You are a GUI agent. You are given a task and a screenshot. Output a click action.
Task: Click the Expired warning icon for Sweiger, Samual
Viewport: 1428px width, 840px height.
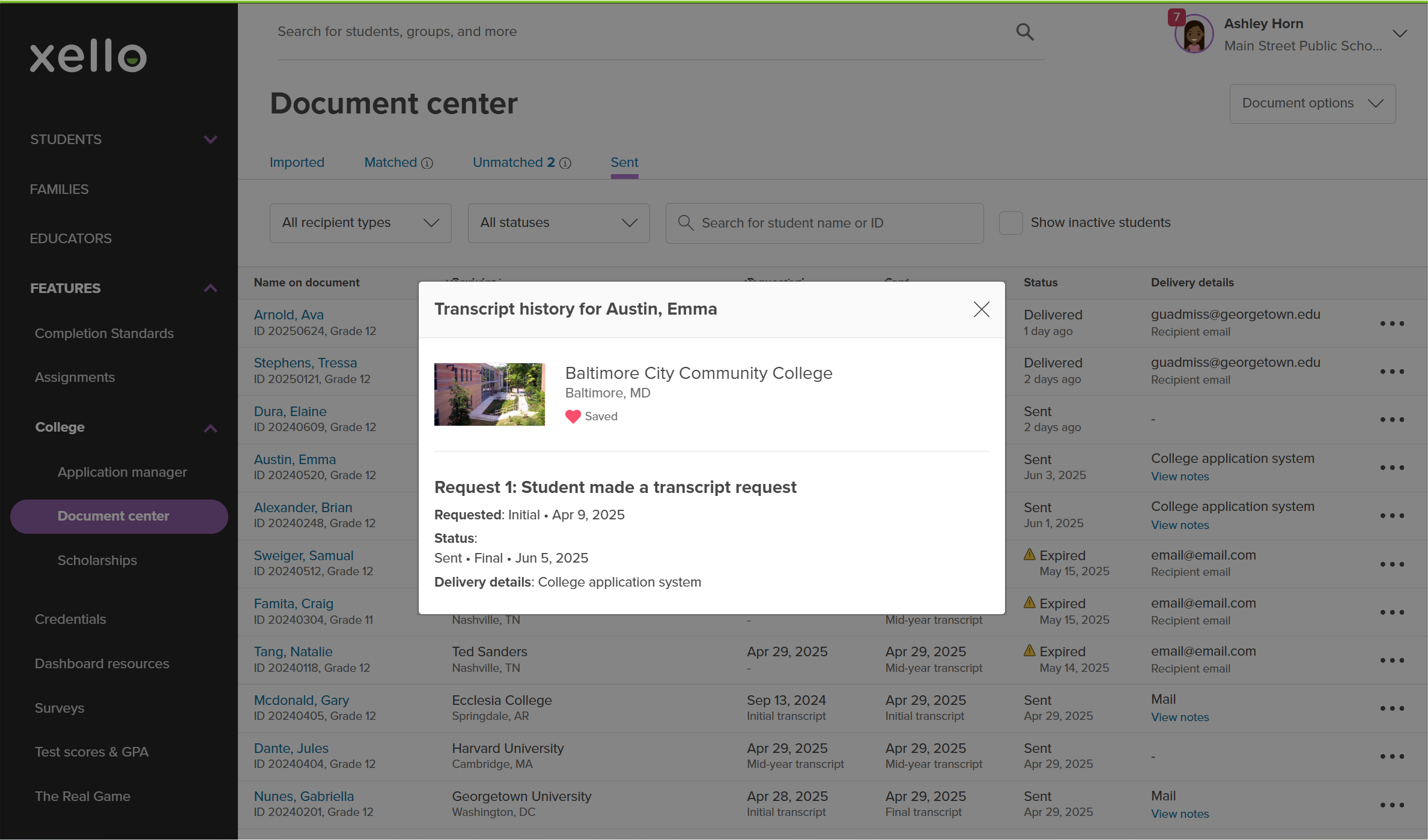[1030, 554]
